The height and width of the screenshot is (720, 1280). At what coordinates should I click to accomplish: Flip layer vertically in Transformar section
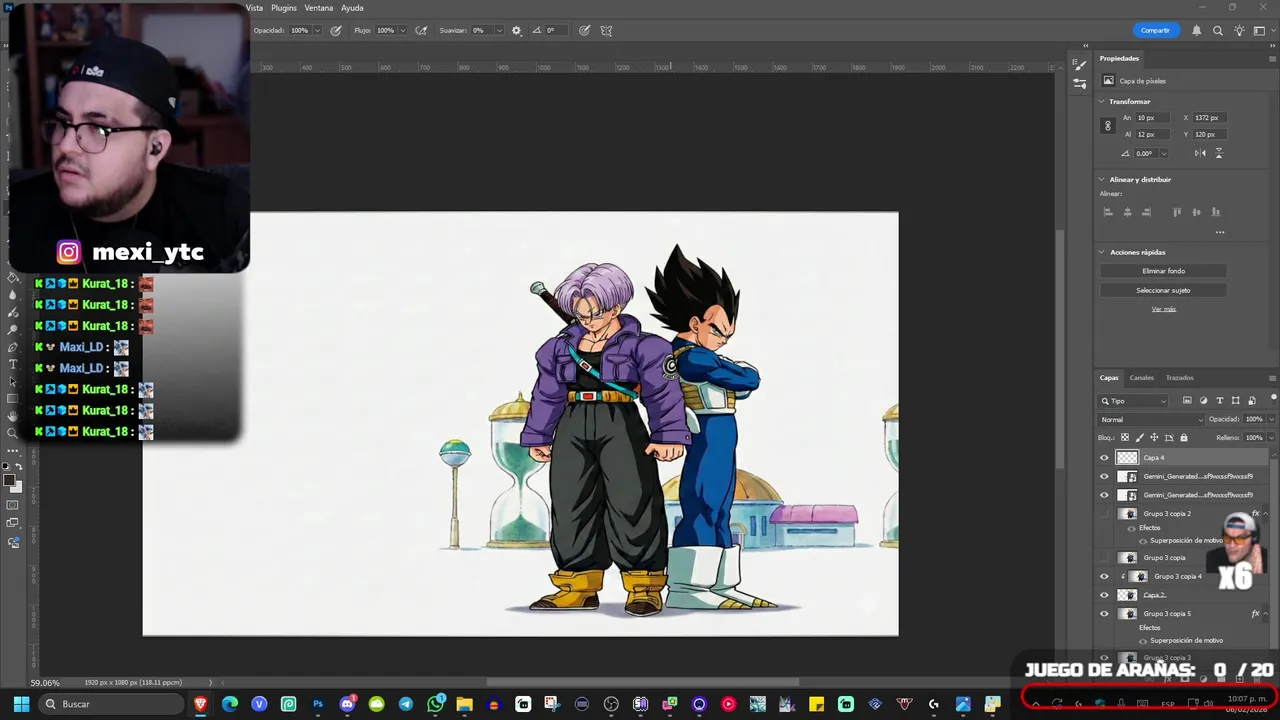click(x=1218, y=153)
